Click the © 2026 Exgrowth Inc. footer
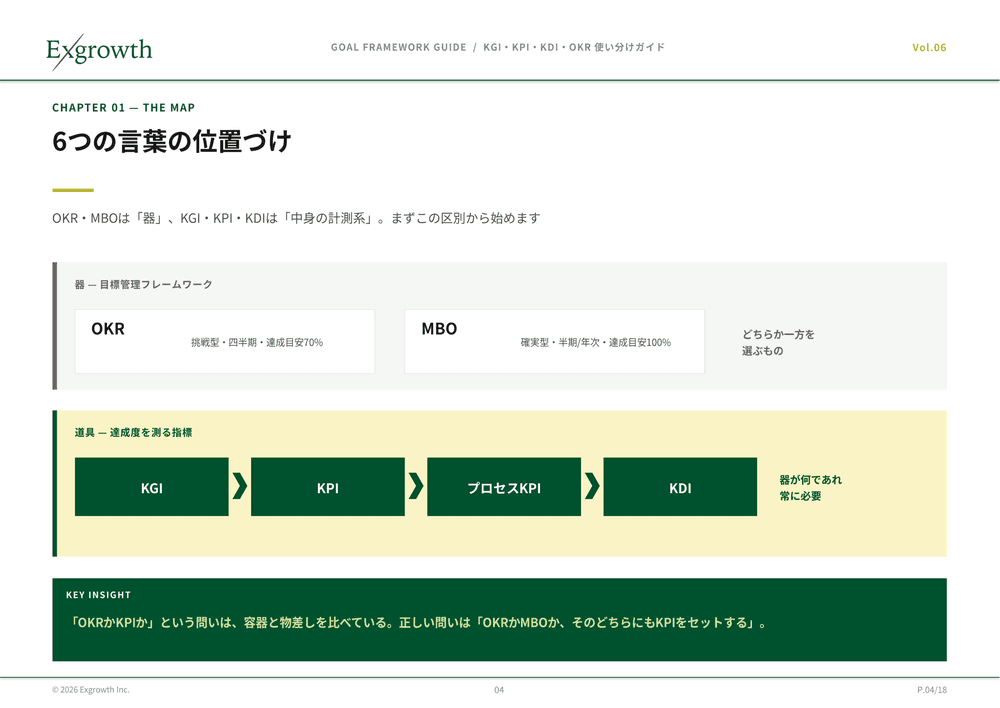 point(91,690)
